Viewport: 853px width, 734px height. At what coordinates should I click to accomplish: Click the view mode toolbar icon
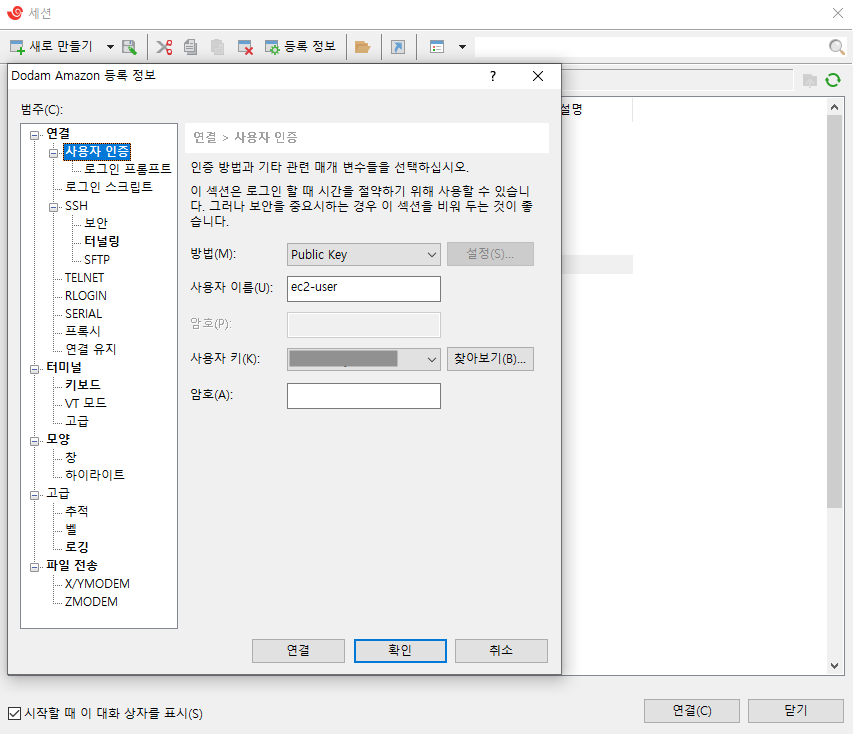[437, 47]
